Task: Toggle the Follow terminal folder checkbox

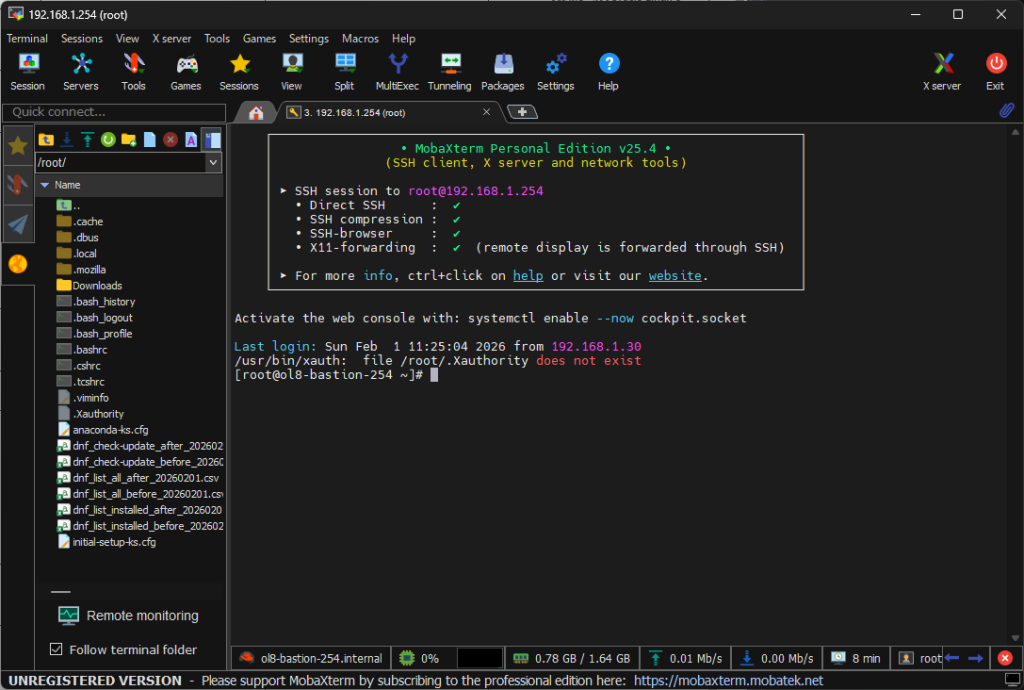Action: pyautogui.click(x=56, y=650)
